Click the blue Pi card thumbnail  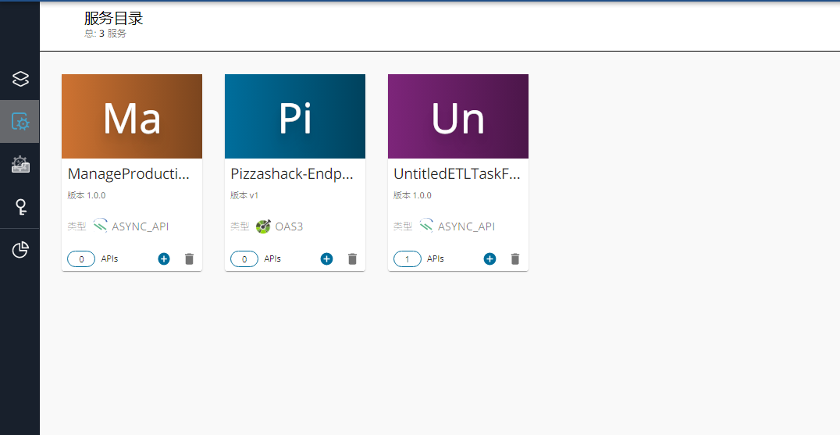295,117
